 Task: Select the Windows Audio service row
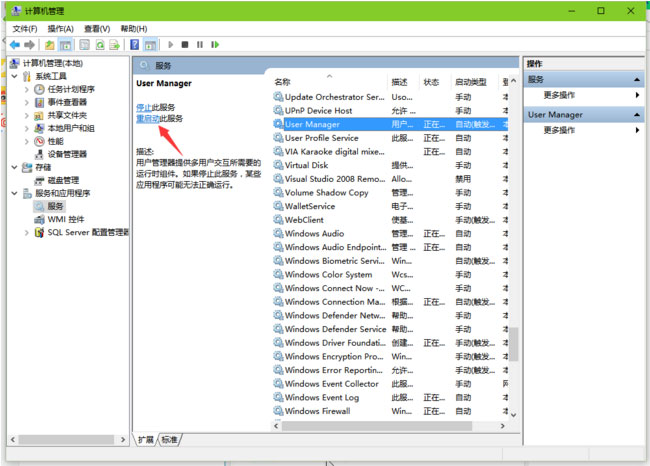390,233
